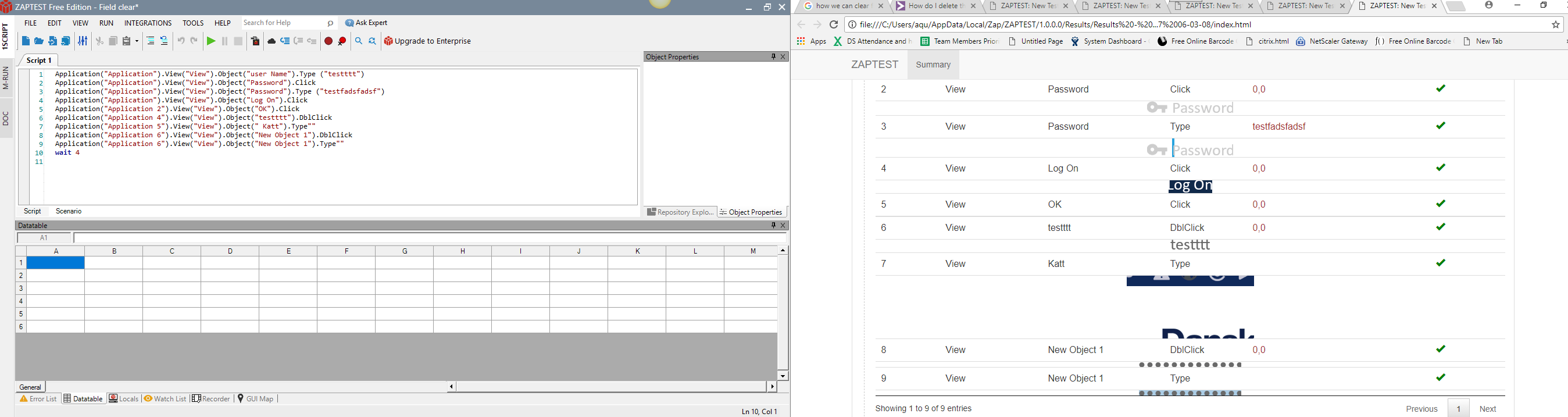The height and width of the screenshot is (417, 1568).
Task: Click the Ask Expert button
Action: tap(366, 23)
